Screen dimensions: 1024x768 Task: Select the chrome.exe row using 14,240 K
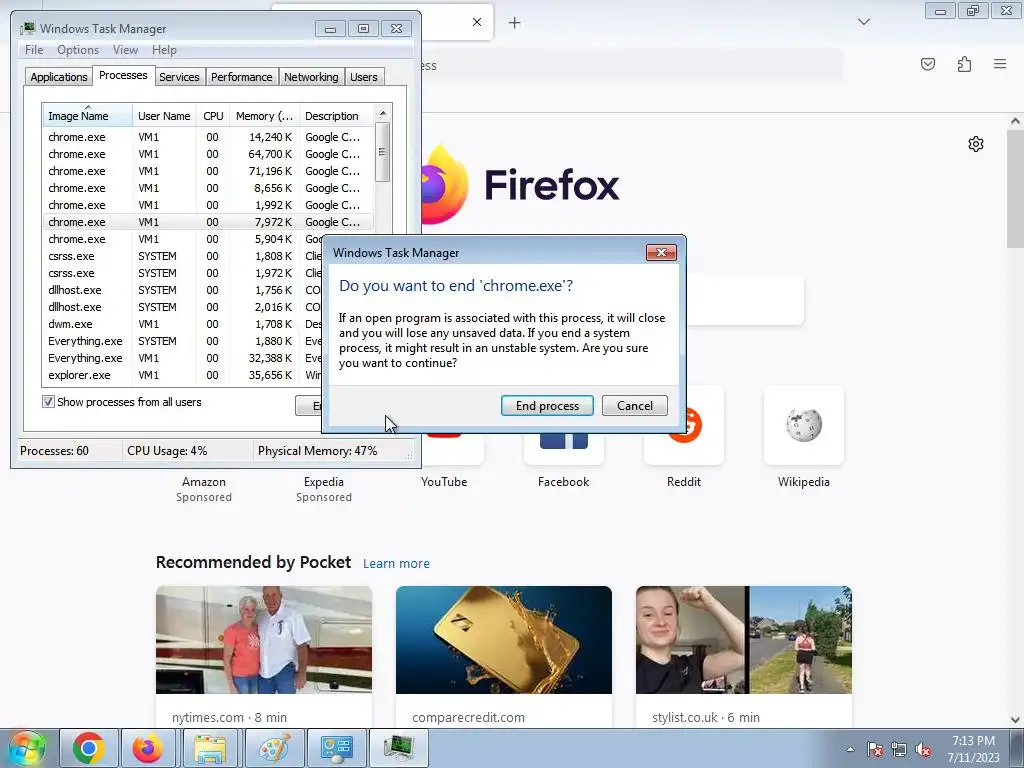208,137
